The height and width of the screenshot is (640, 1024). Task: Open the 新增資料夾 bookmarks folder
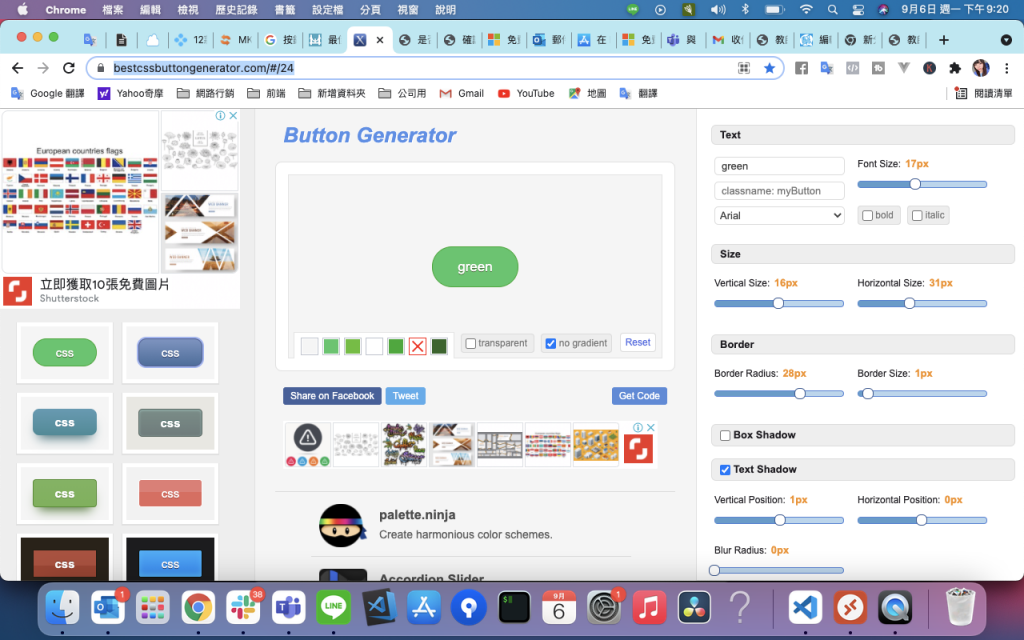tap(332, 93)
